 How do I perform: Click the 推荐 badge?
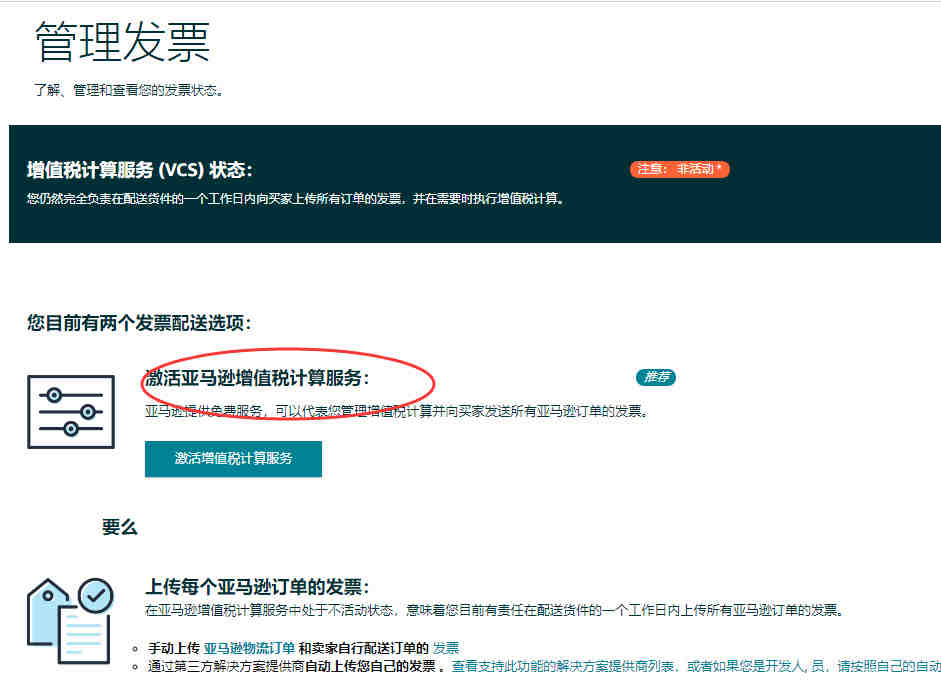[655, 377]
